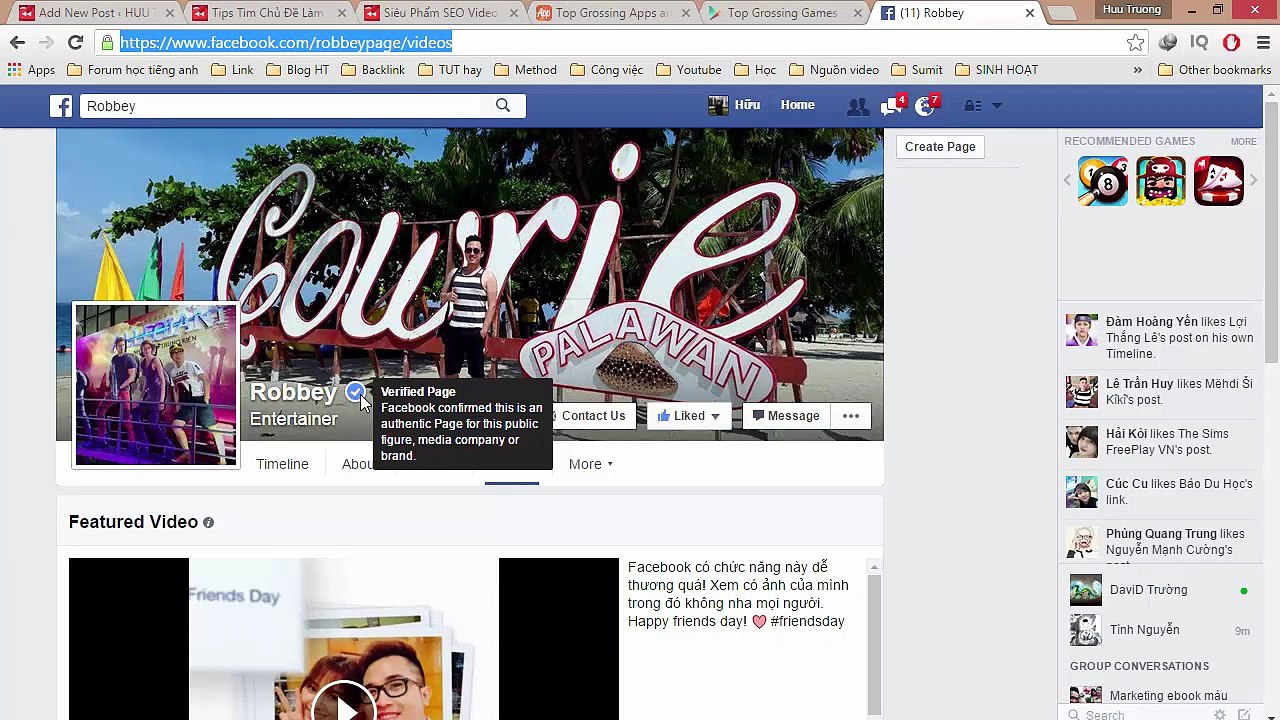Expand hidden bookmarks chevron
Screen dimensions: 1280x720
(1137, 70)
